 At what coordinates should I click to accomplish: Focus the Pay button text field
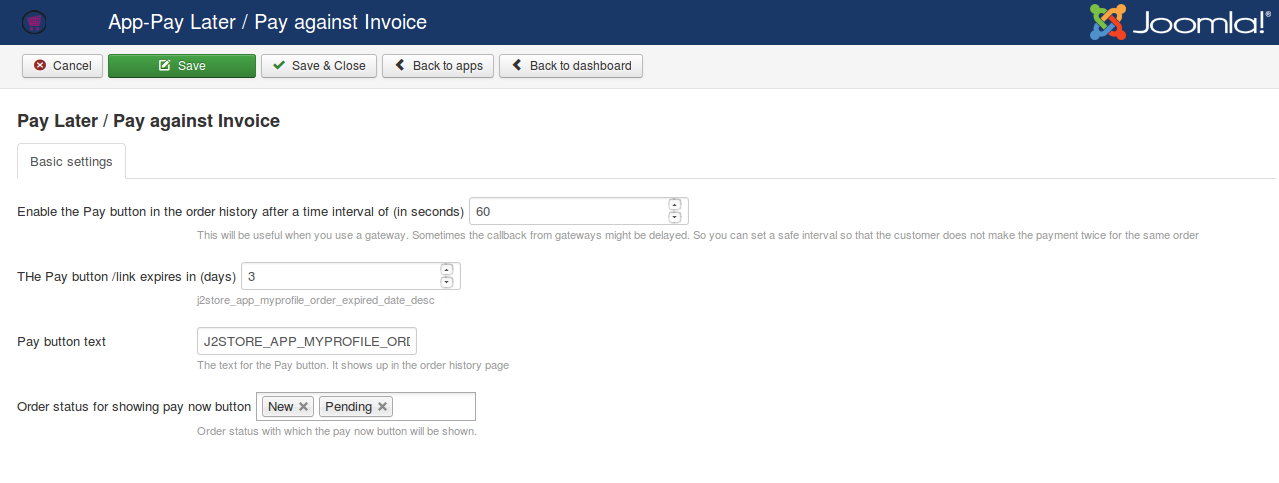tap(306, 341)
